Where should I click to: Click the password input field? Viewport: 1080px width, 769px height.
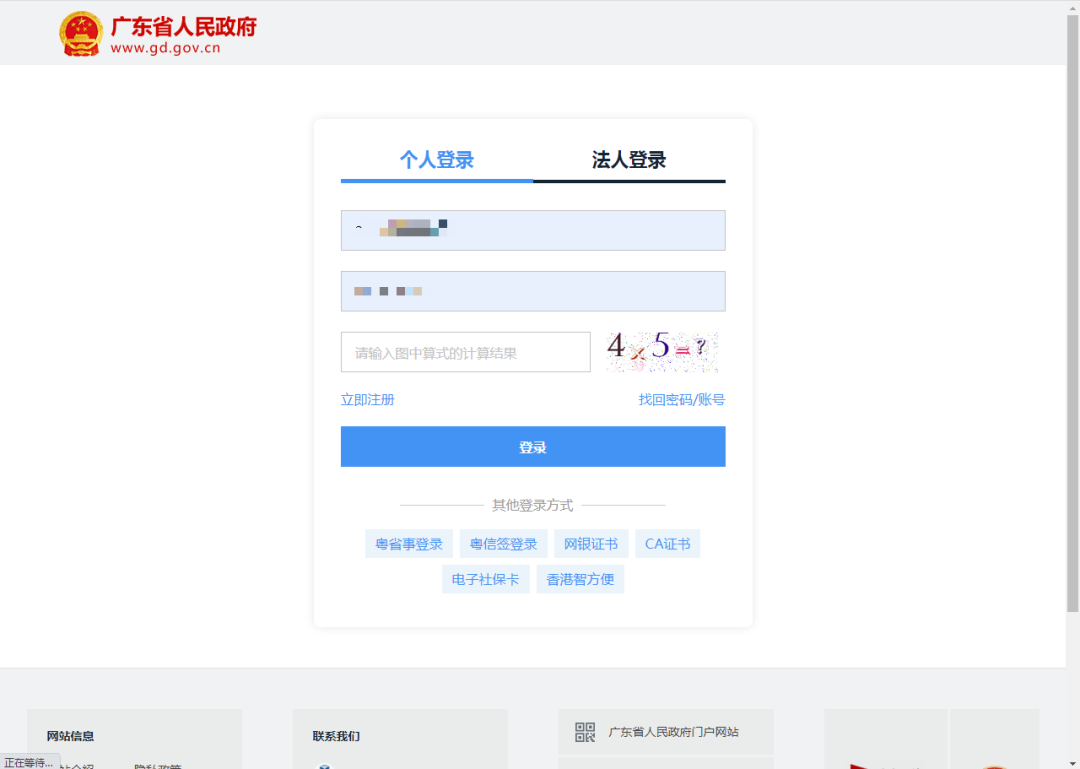click(532, 291)
